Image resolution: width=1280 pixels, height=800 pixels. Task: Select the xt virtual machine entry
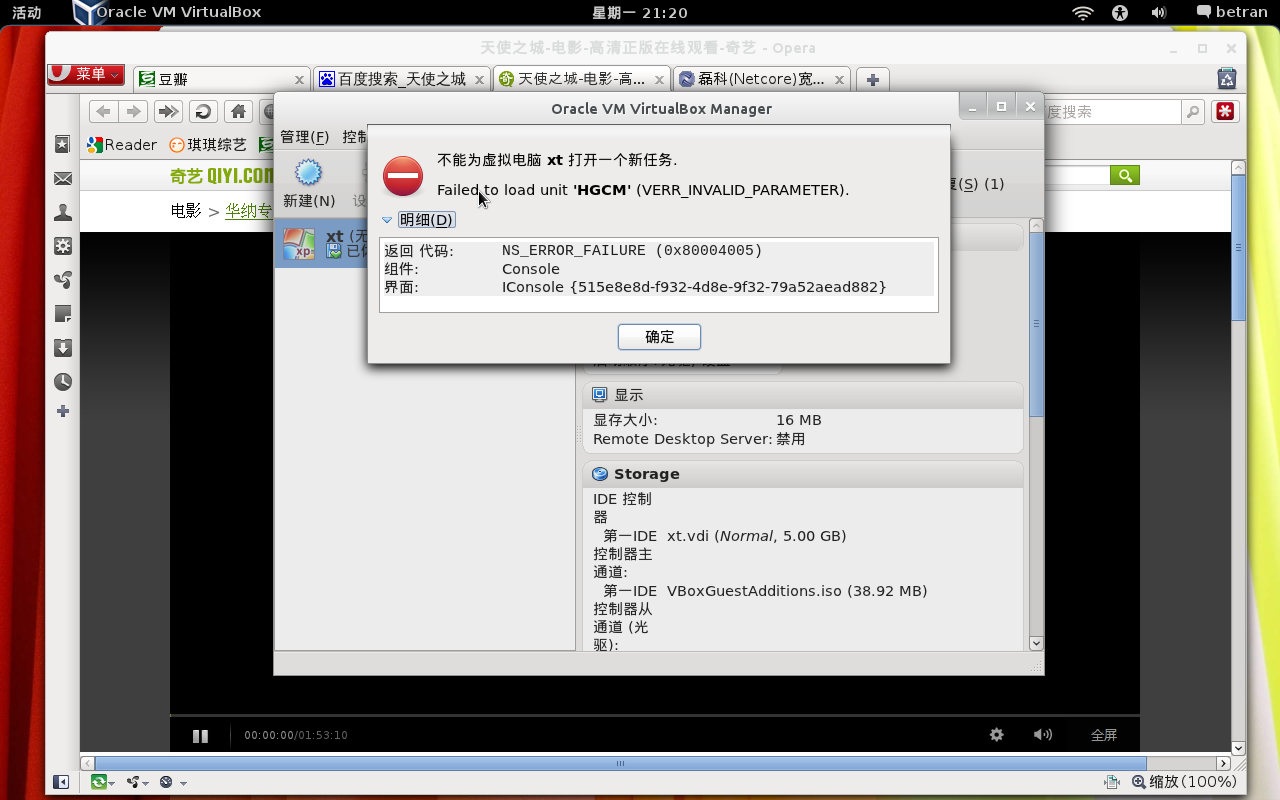tap(321, 243)
